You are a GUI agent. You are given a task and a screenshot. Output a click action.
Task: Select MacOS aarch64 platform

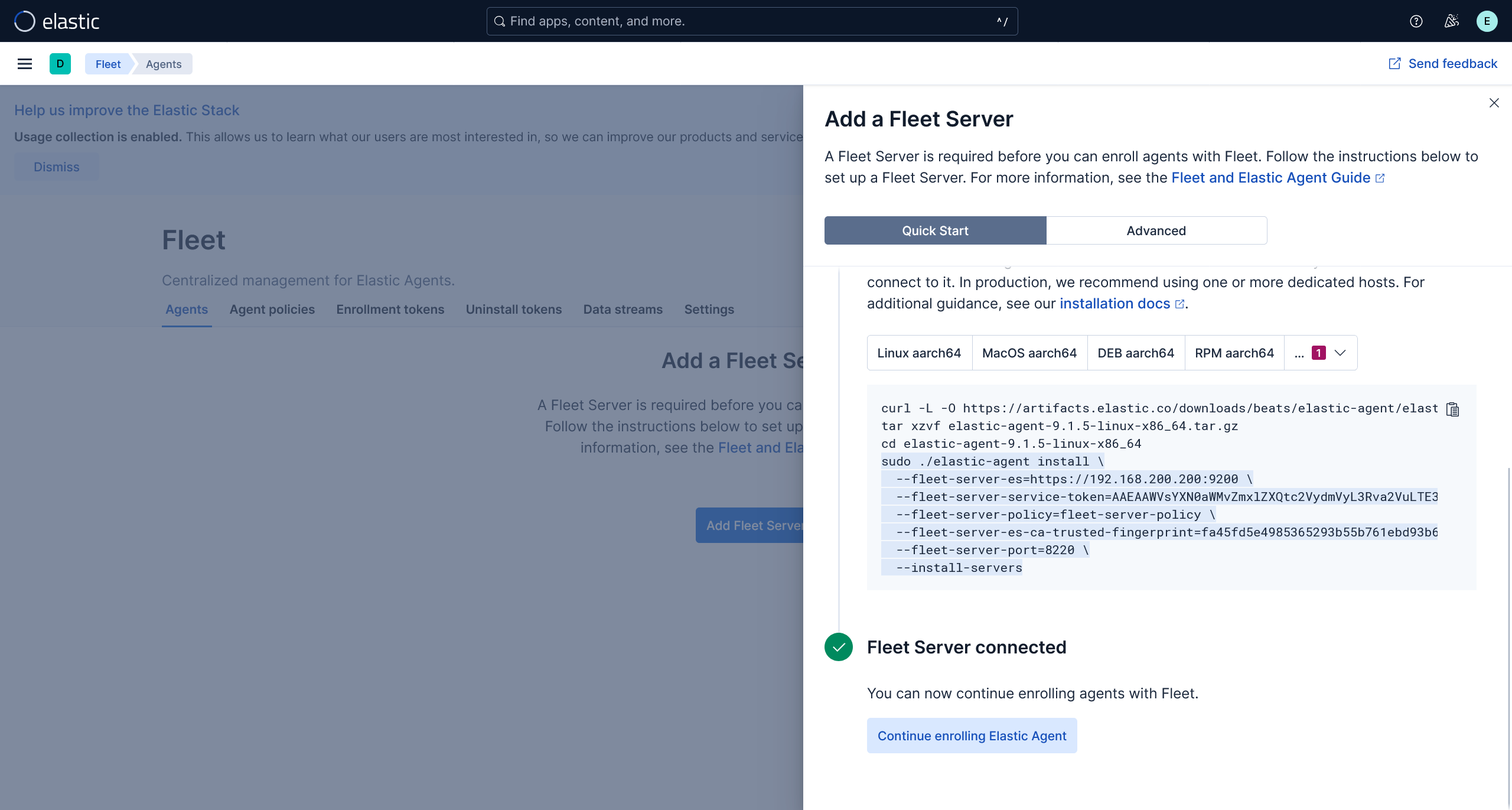(1029, 353)
